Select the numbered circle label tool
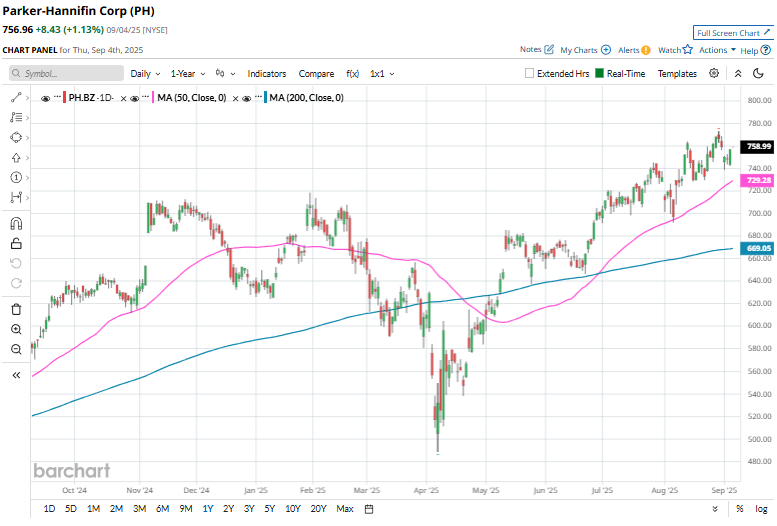Viewport: 777px width, 526px height. pyautogui.click(x=16, y=177)
